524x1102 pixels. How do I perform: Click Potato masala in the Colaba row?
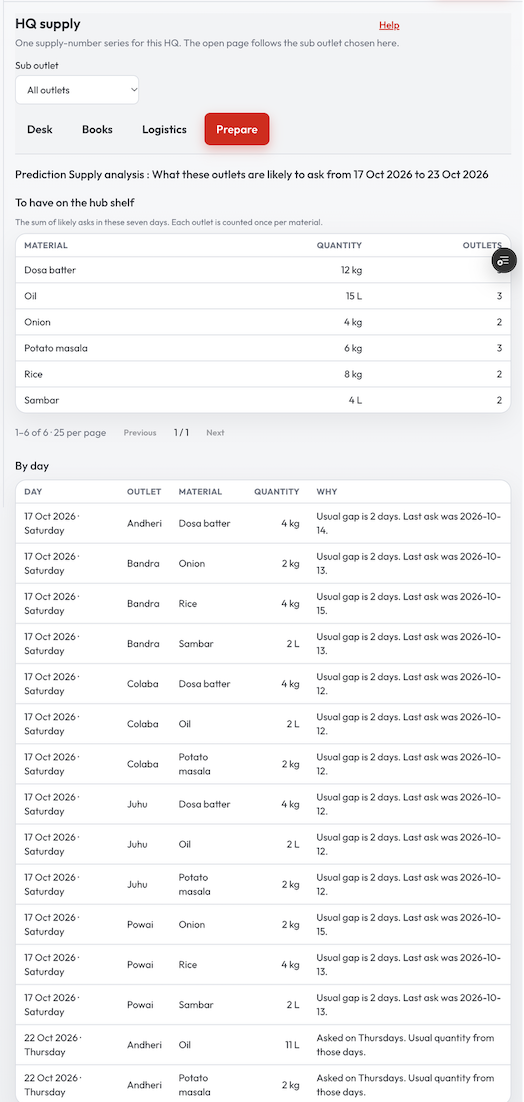(195, 764)
